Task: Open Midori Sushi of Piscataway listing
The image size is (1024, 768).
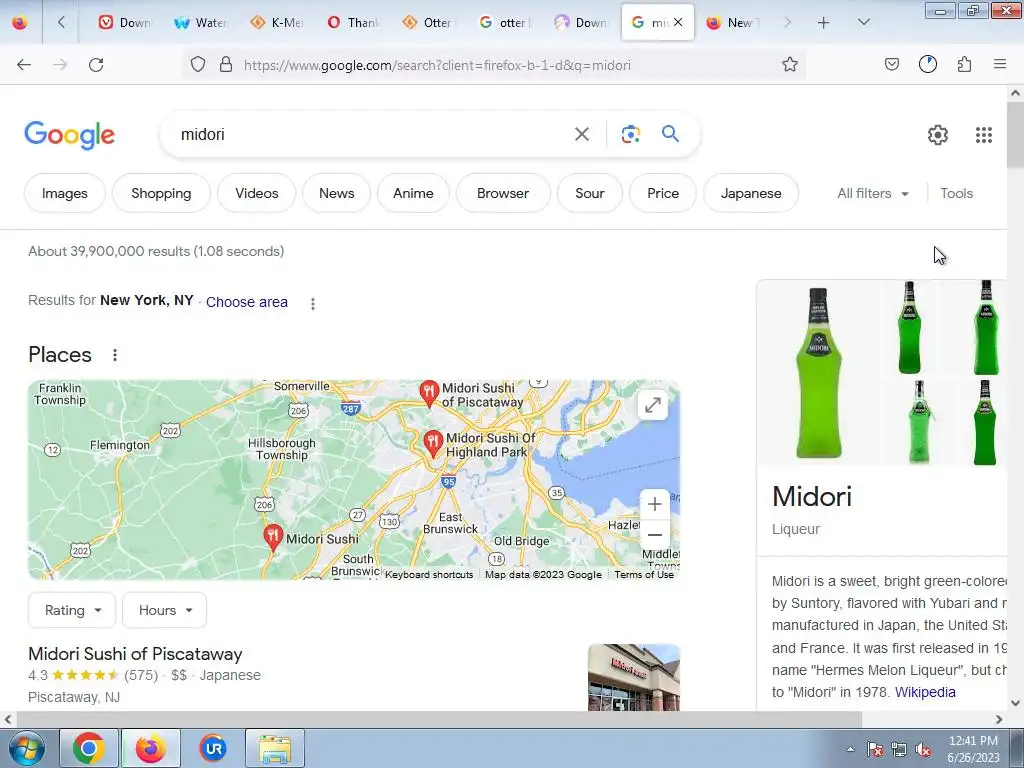Action: (x=135, y=654)
